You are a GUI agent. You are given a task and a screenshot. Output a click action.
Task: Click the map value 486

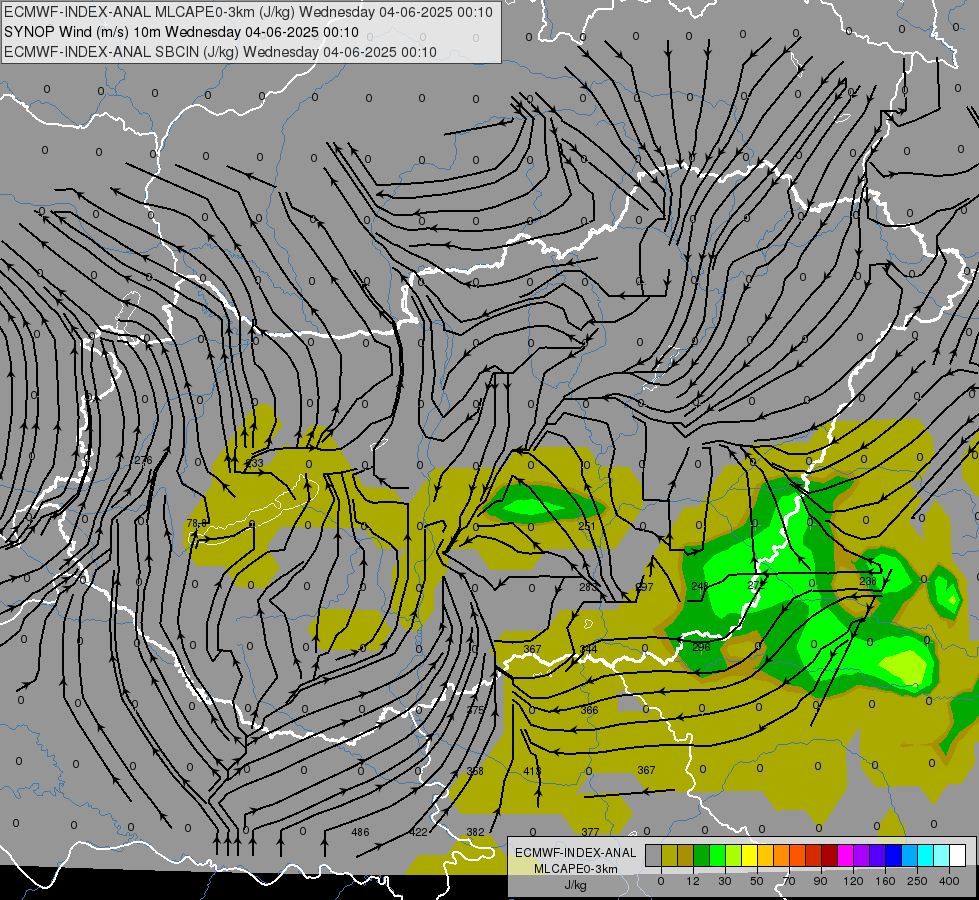pyautogui.click(x=360, y=832)
